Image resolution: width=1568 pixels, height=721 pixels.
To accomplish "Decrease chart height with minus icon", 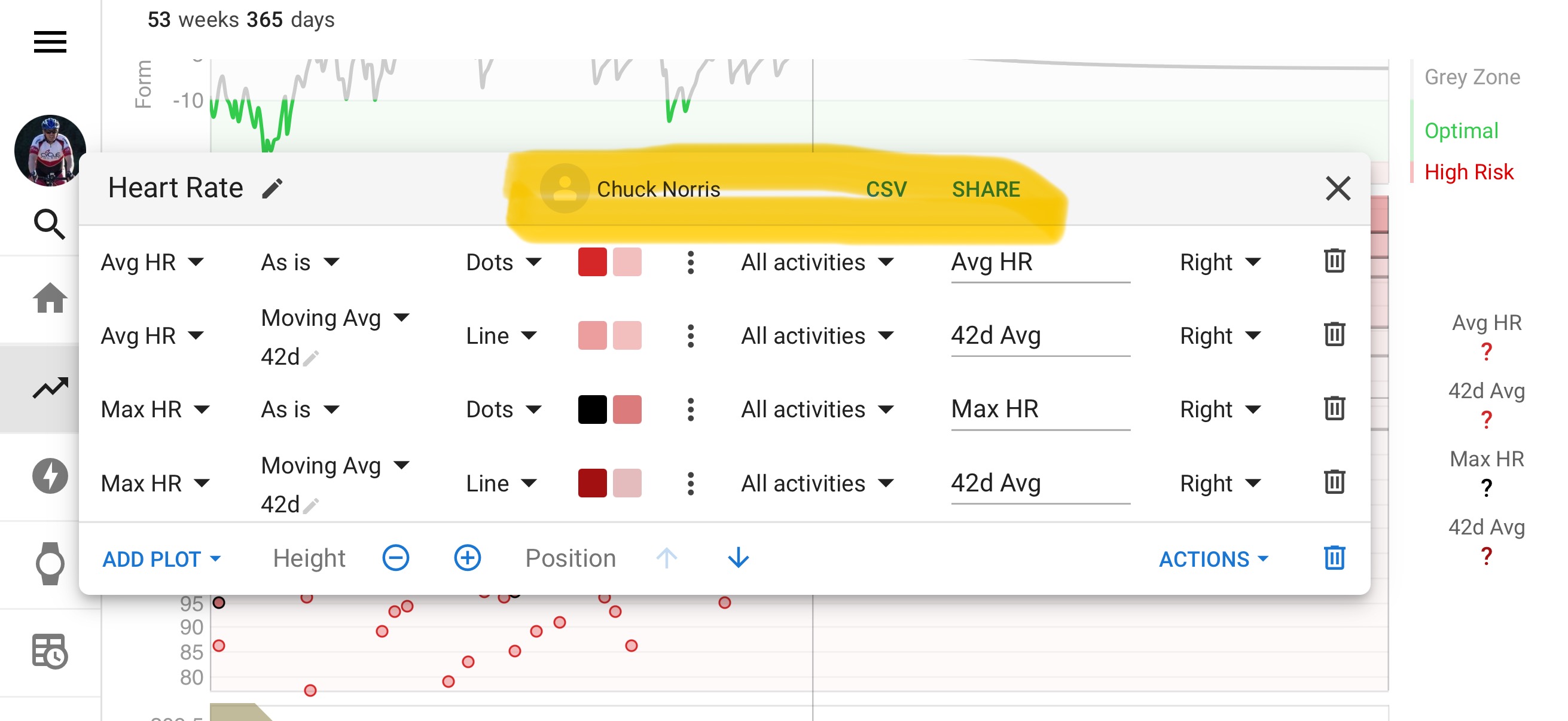I will pyautogui.click(x=396, y=558).
